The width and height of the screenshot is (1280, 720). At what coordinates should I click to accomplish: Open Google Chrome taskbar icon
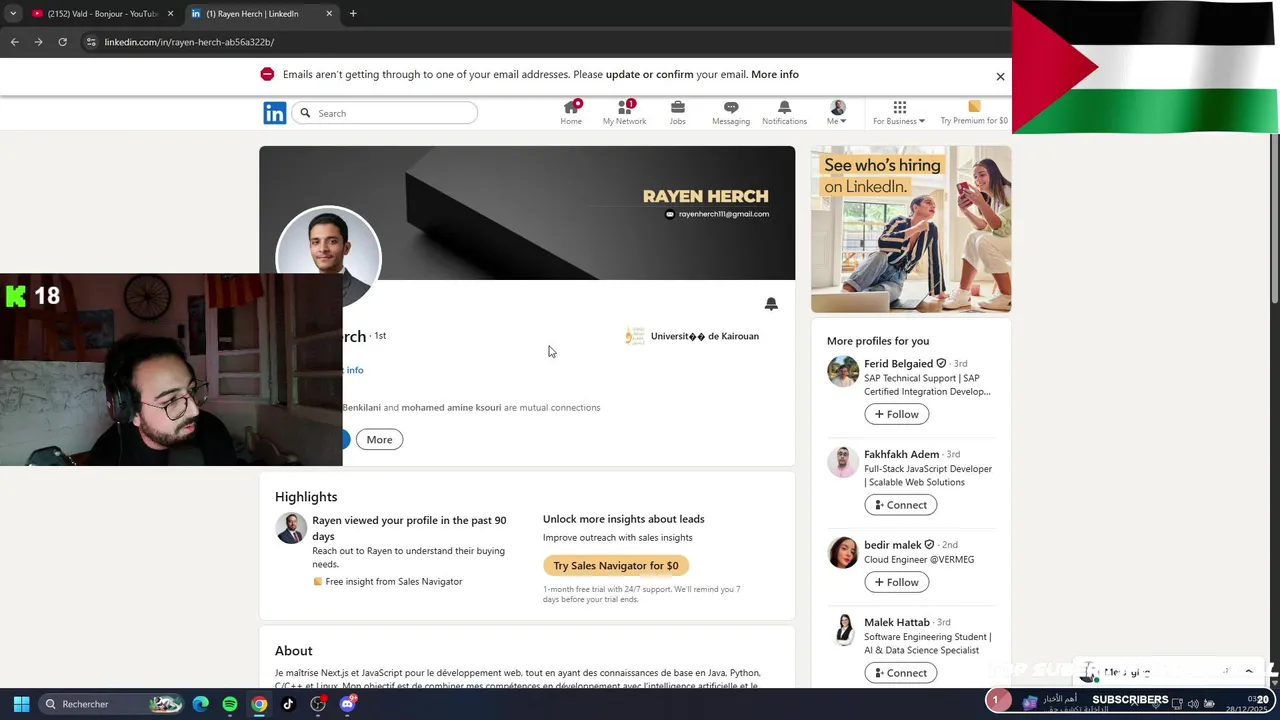(x=259, y=704)
